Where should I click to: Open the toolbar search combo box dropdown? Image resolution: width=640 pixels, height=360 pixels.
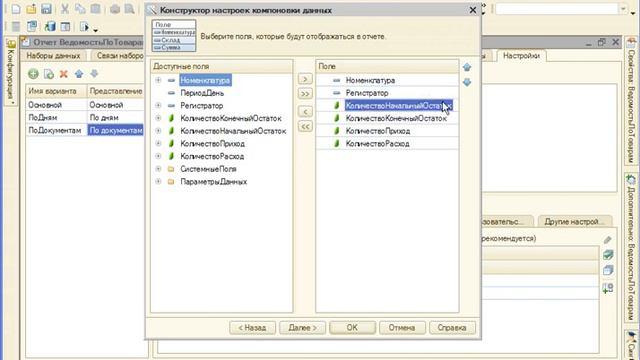(x=623, y=9)
